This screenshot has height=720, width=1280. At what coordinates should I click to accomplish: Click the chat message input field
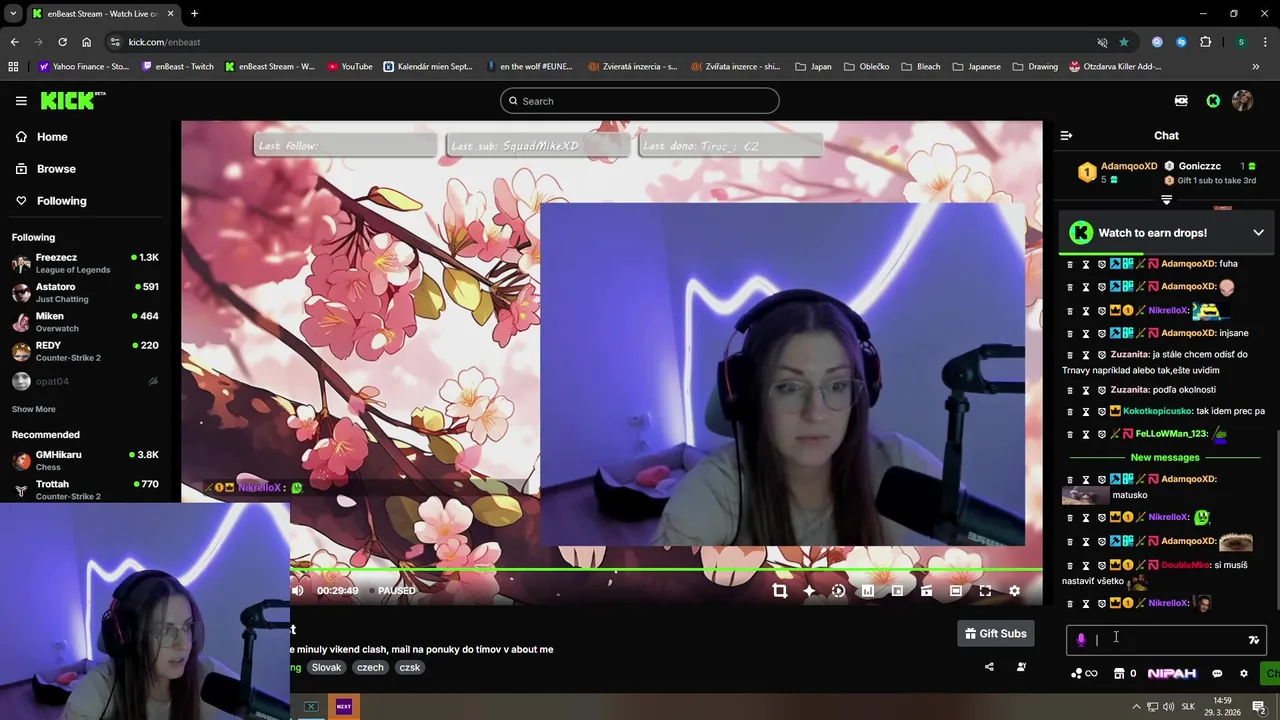1166,640
